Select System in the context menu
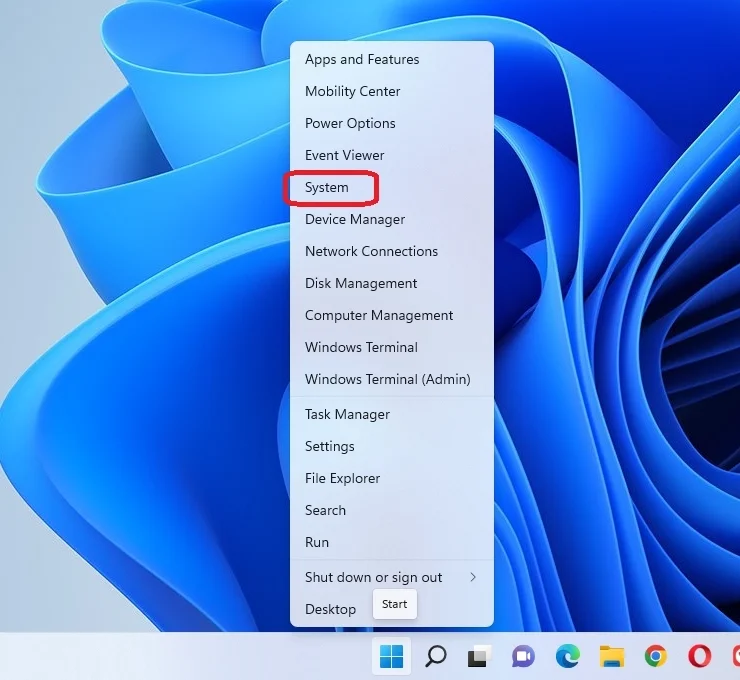The height and width of the screenshot is (680, 740). coord(327,187)
